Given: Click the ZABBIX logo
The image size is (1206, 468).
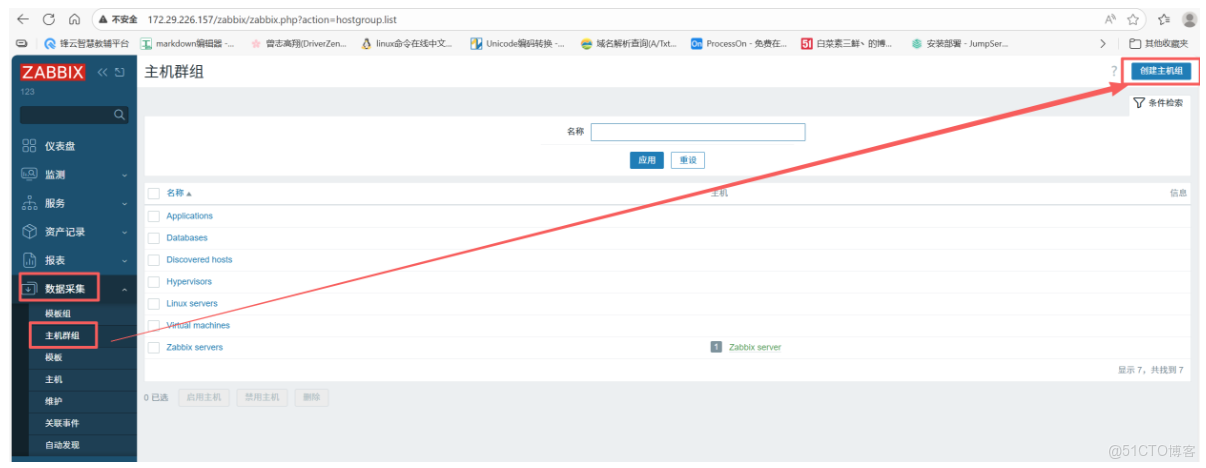Looking at the screenshot, I should (54, 72).
